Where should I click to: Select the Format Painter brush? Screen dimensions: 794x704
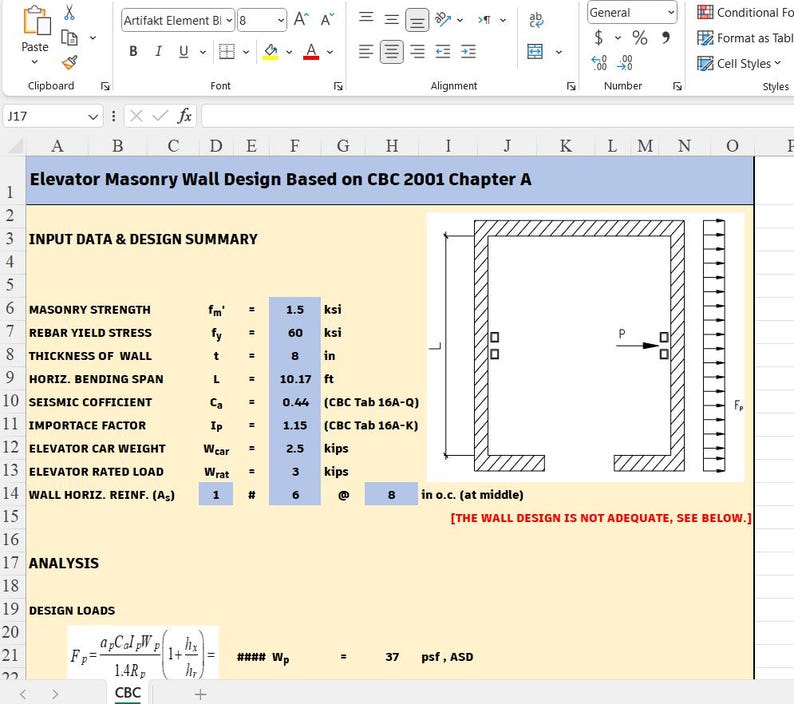69,62
